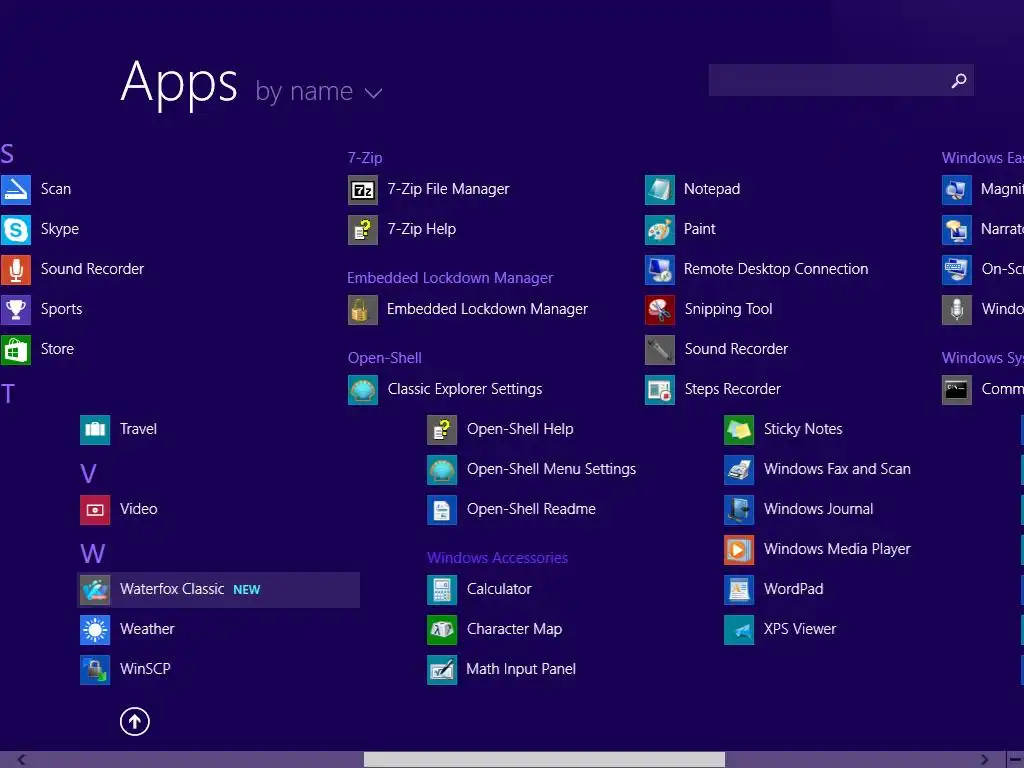Launch the Sticky Notes icon
This screenshot has width=1024, height=768.
pos(739,429)
